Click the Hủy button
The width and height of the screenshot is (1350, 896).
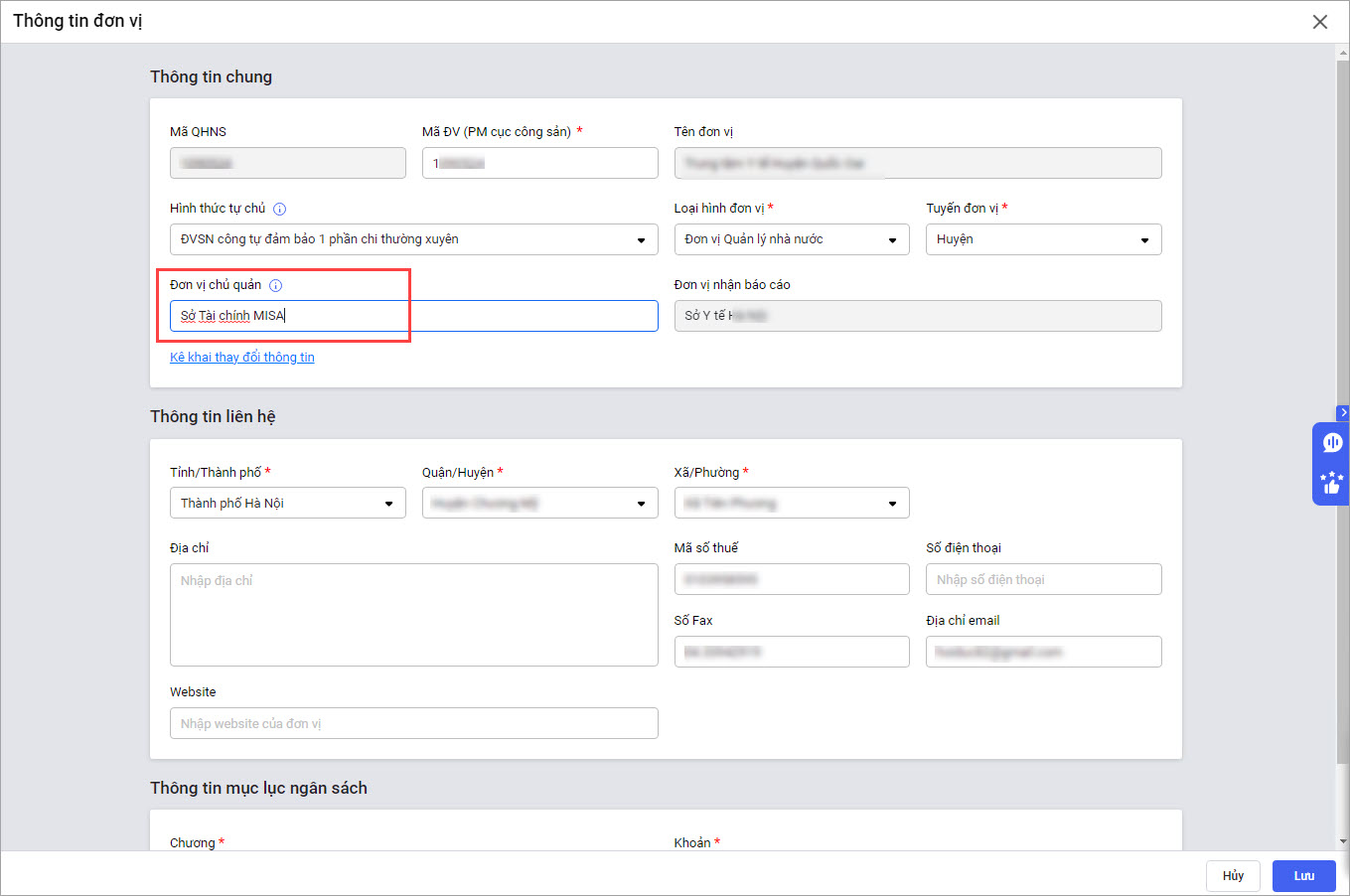[1233, 876]
